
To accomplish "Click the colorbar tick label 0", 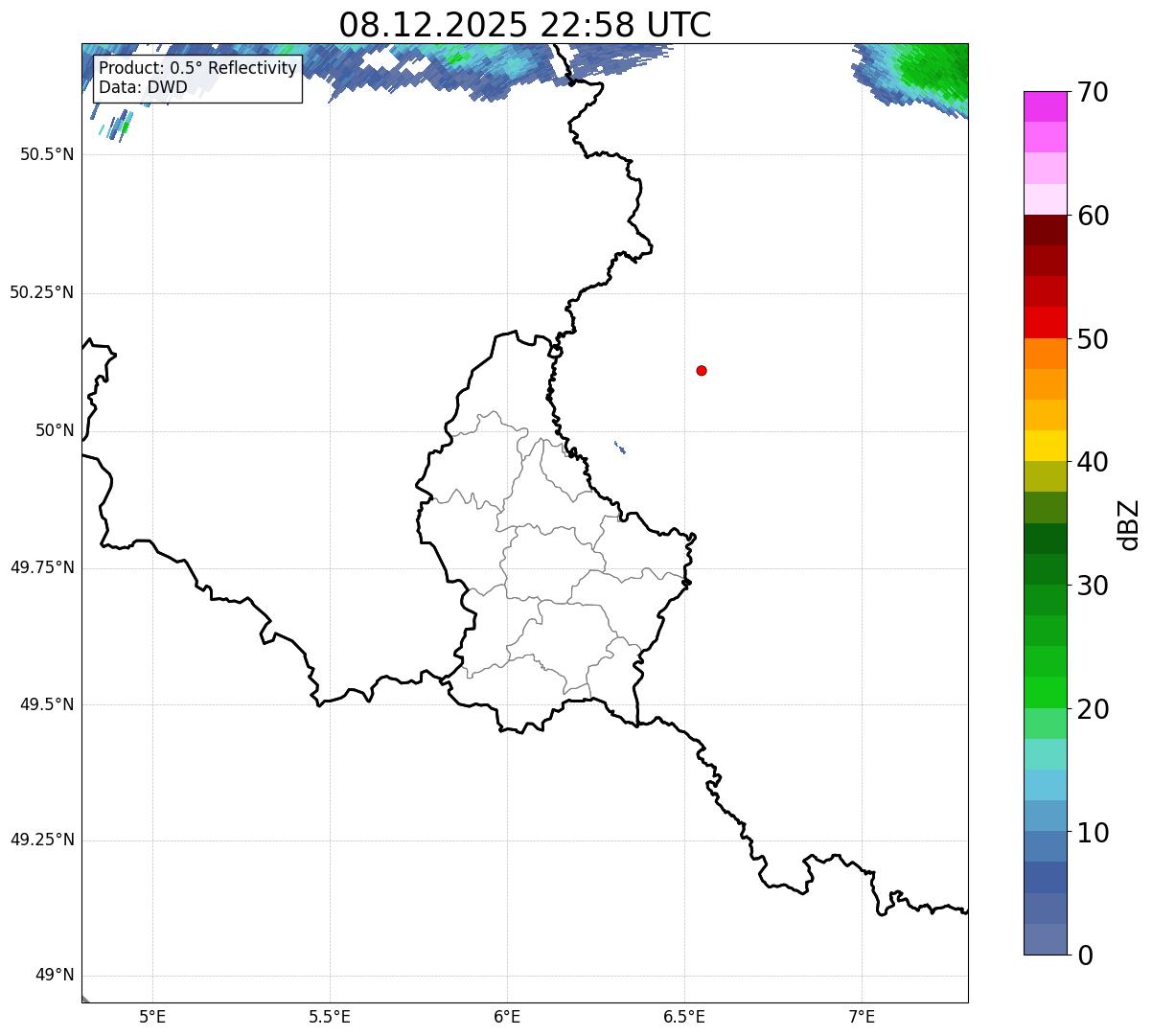I will point(1085,955).
